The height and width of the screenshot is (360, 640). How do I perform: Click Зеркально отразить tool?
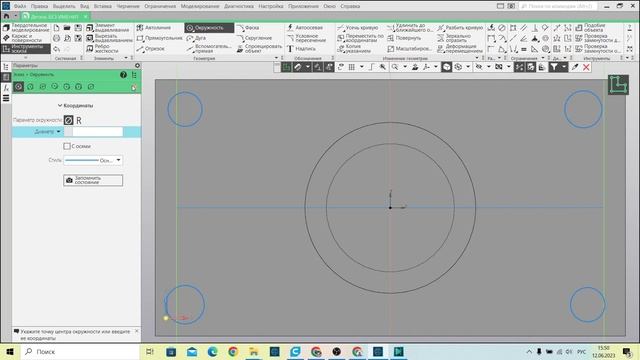(454, 38)
